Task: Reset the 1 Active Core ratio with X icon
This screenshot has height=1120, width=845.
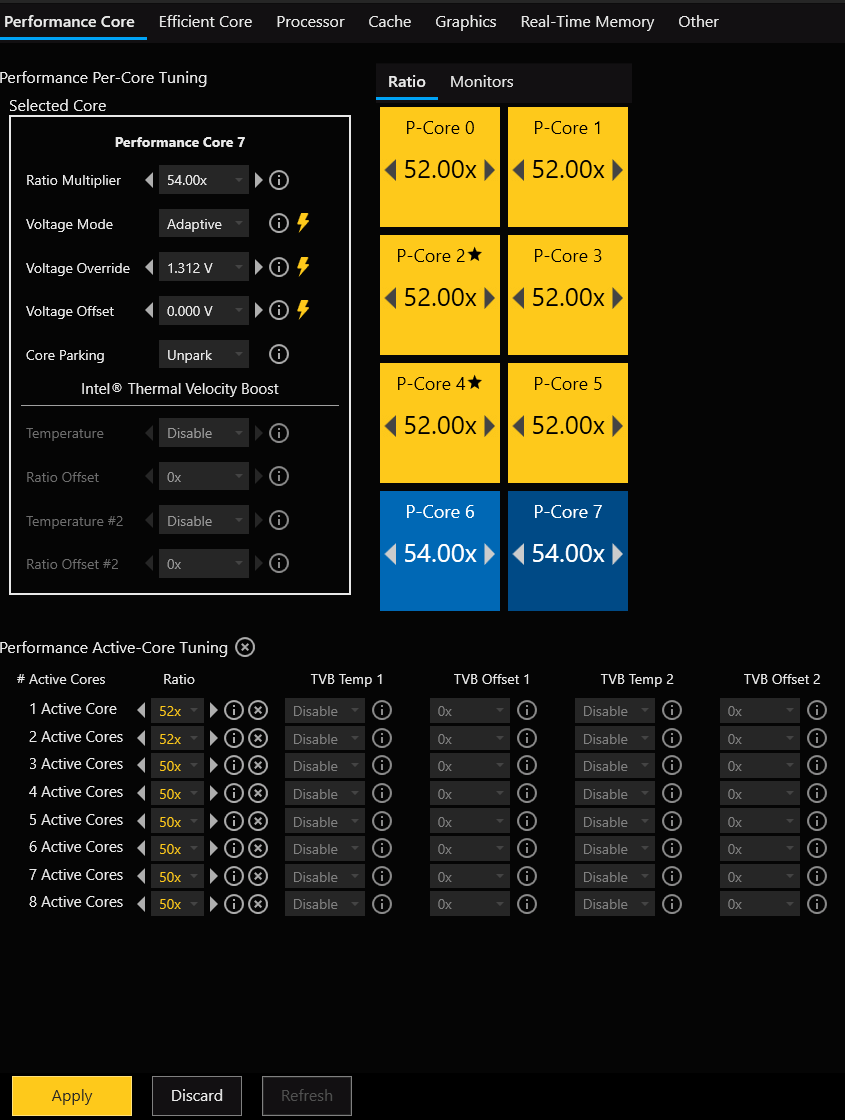Action: coord(258,710)
